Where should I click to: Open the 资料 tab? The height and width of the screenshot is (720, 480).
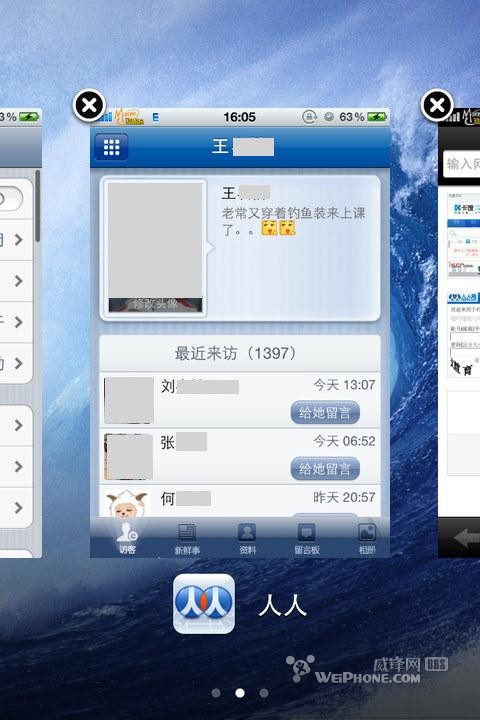[x=247, y=539]
